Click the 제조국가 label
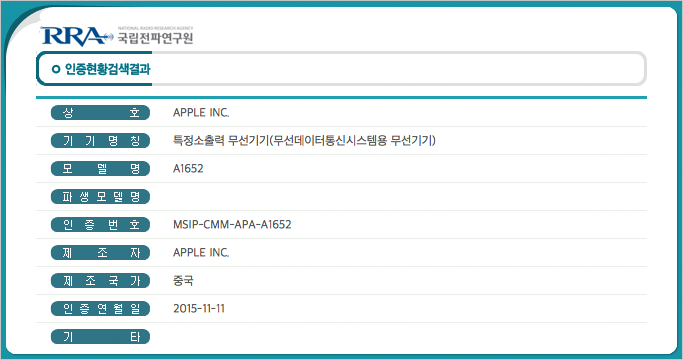Screen dimensions: 683x360 point(101,281)
